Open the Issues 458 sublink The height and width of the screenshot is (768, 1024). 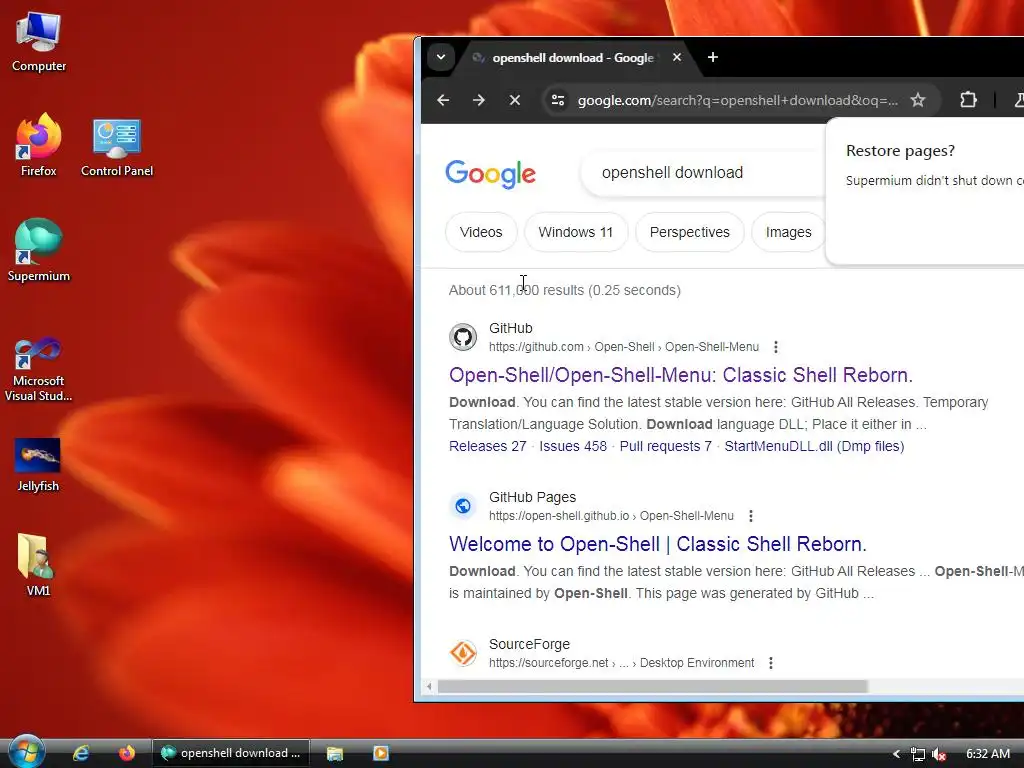click(573, 446)
